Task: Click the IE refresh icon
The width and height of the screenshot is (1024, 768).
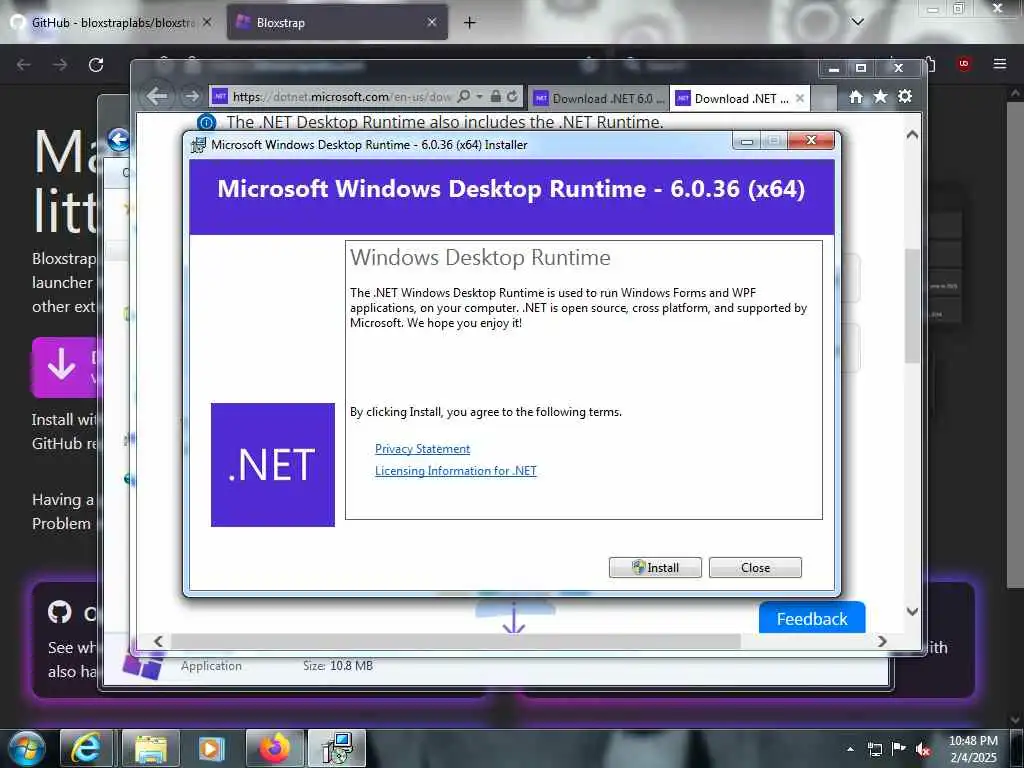Action: (513, 97)
